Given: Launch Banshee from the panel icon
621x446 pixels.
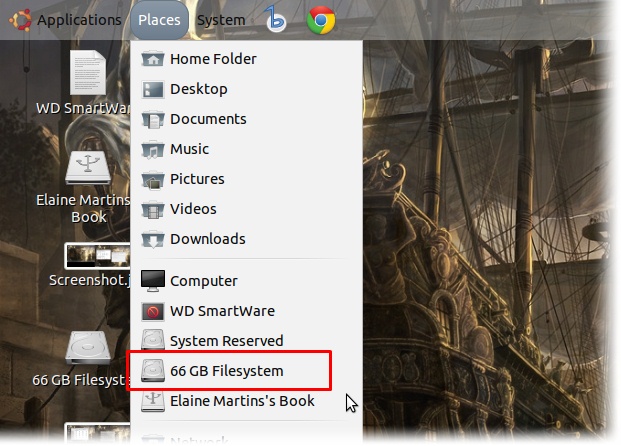Looking at the screenshot, I should point(275,19).
